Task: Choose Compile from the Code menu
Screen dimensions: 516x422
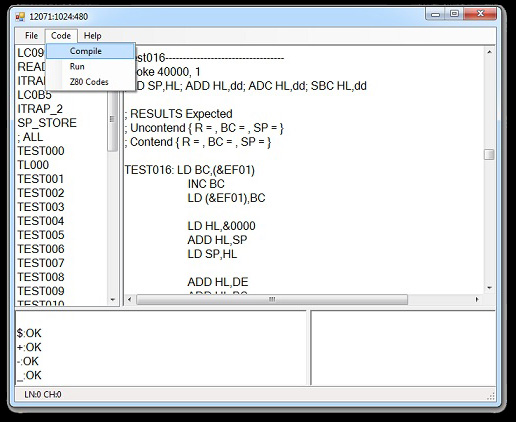Action: click(x=90, y=51)
